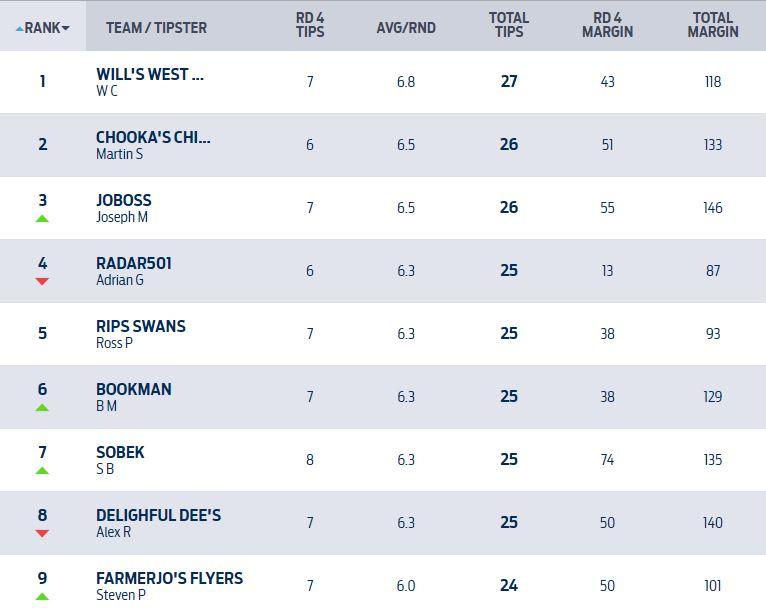Select the SOBEK team name
Screen dimensions: 766x615
[120, 452]
